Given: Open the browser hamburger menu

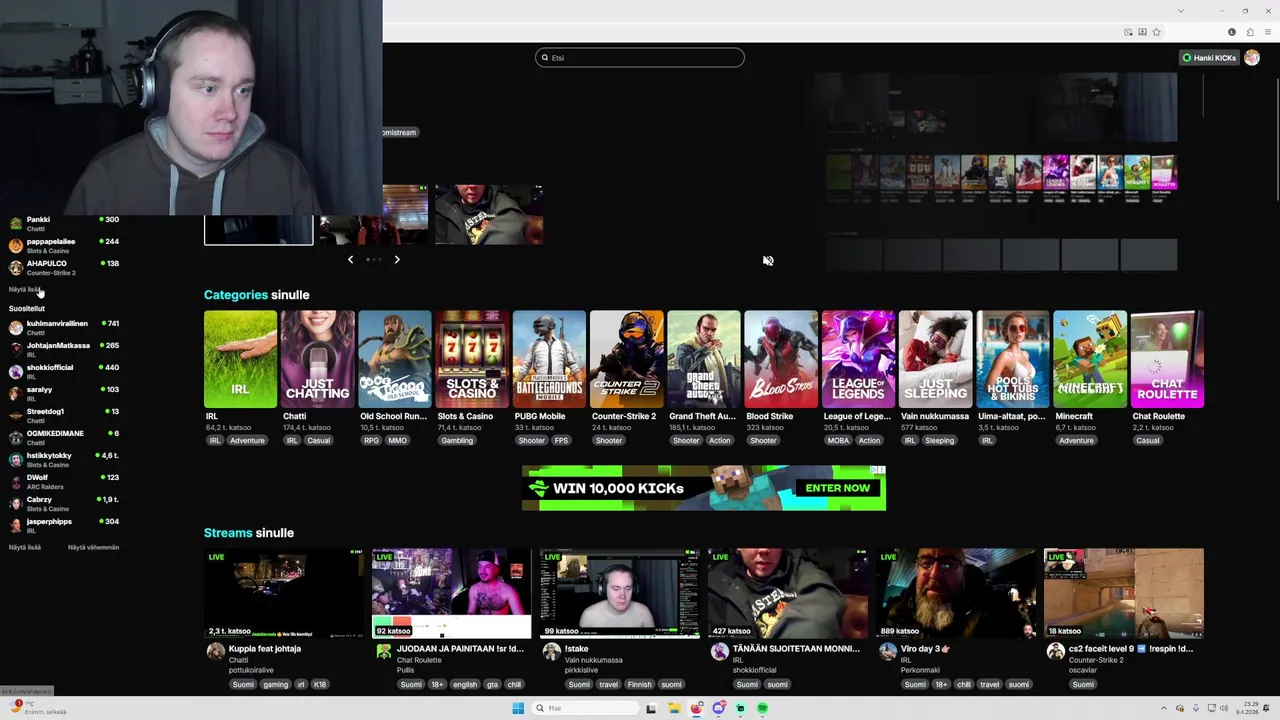Looking at the screenshot, I should pyautogui.click(x=1267, y=32).
